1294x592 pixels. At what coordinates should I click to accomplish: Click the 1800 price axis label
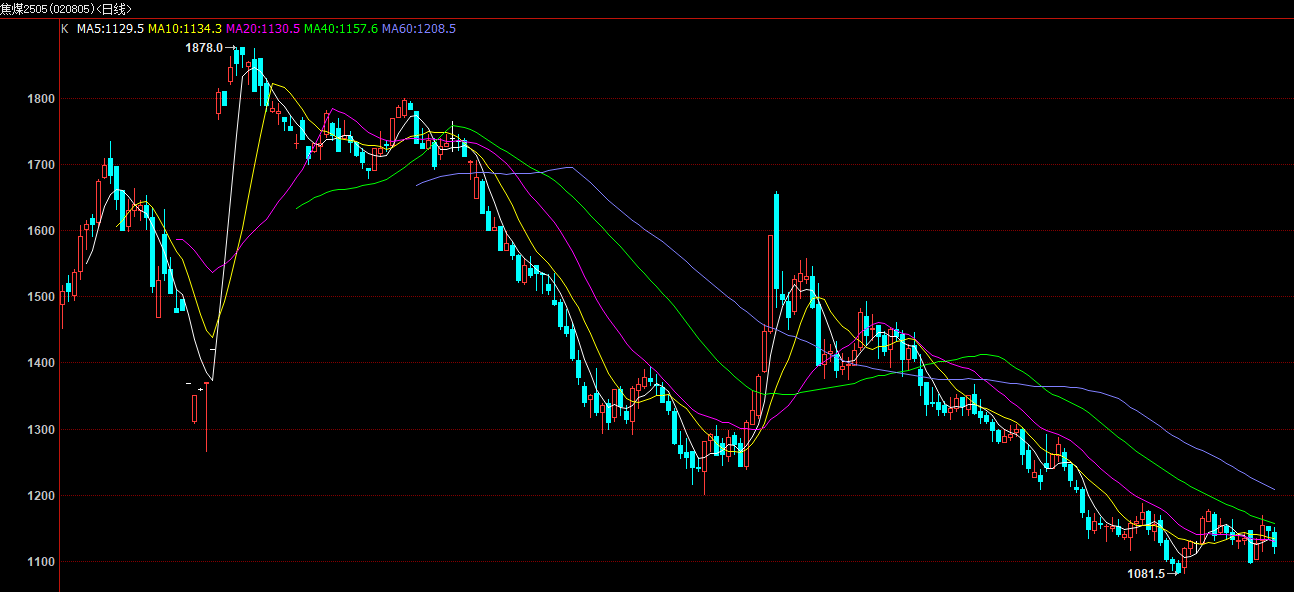tap(42, 99)
